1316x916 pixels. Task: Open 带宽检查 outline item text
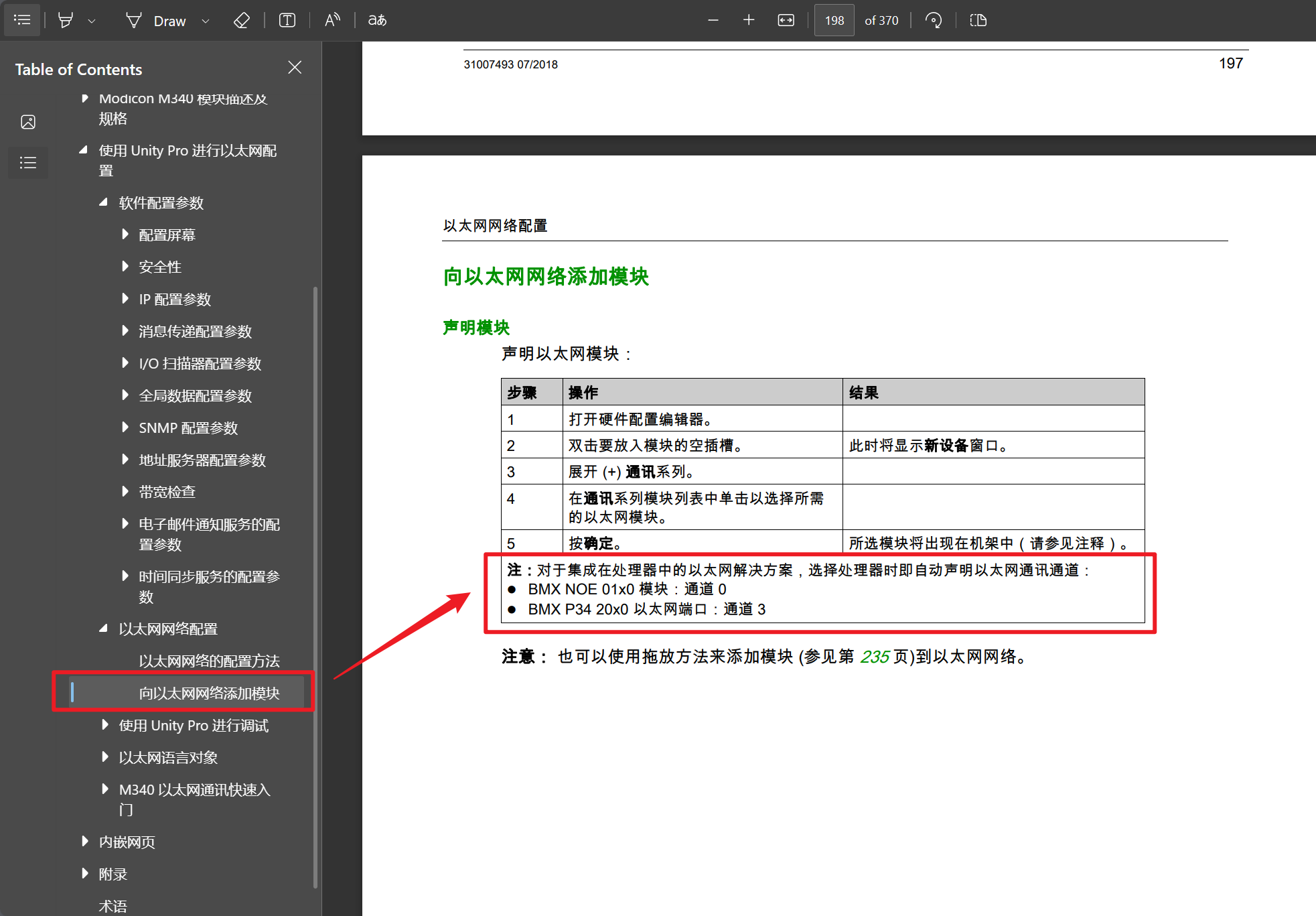click(x=167, y=492)
